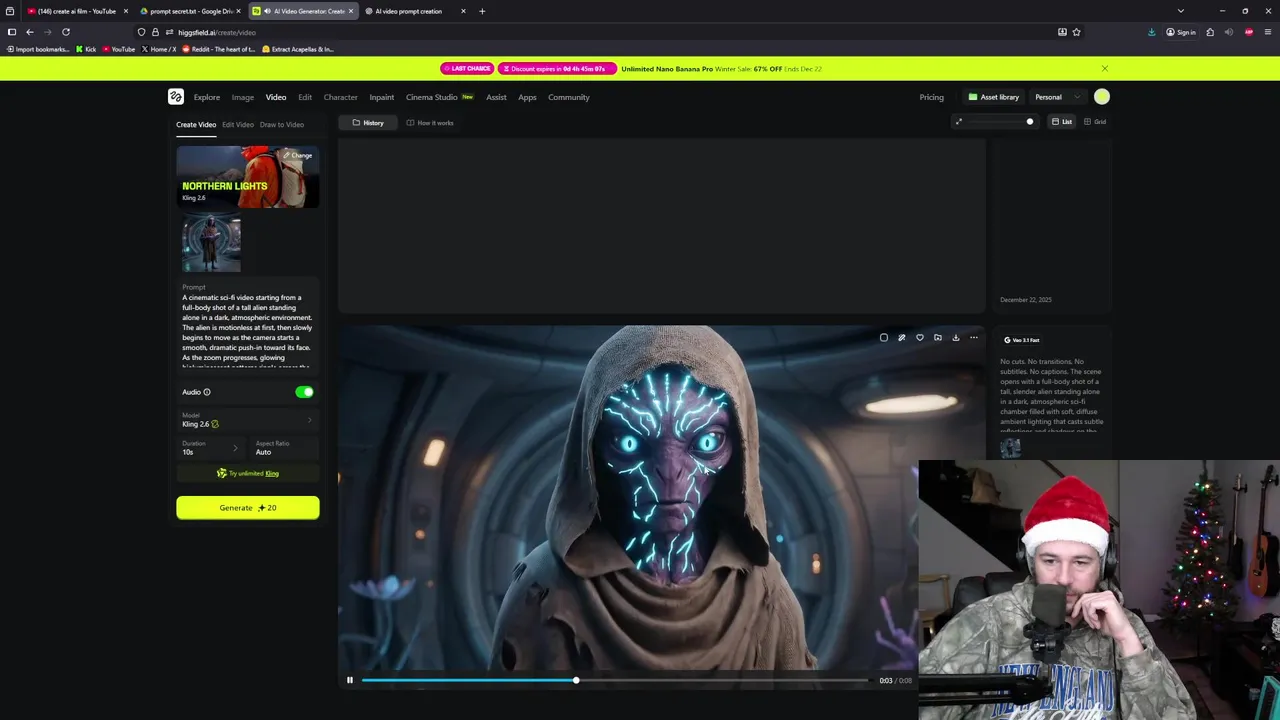This screenshot has width=1280, height=720.
Task: Switch to the AI video prompt creation tab
Action: 414,11
